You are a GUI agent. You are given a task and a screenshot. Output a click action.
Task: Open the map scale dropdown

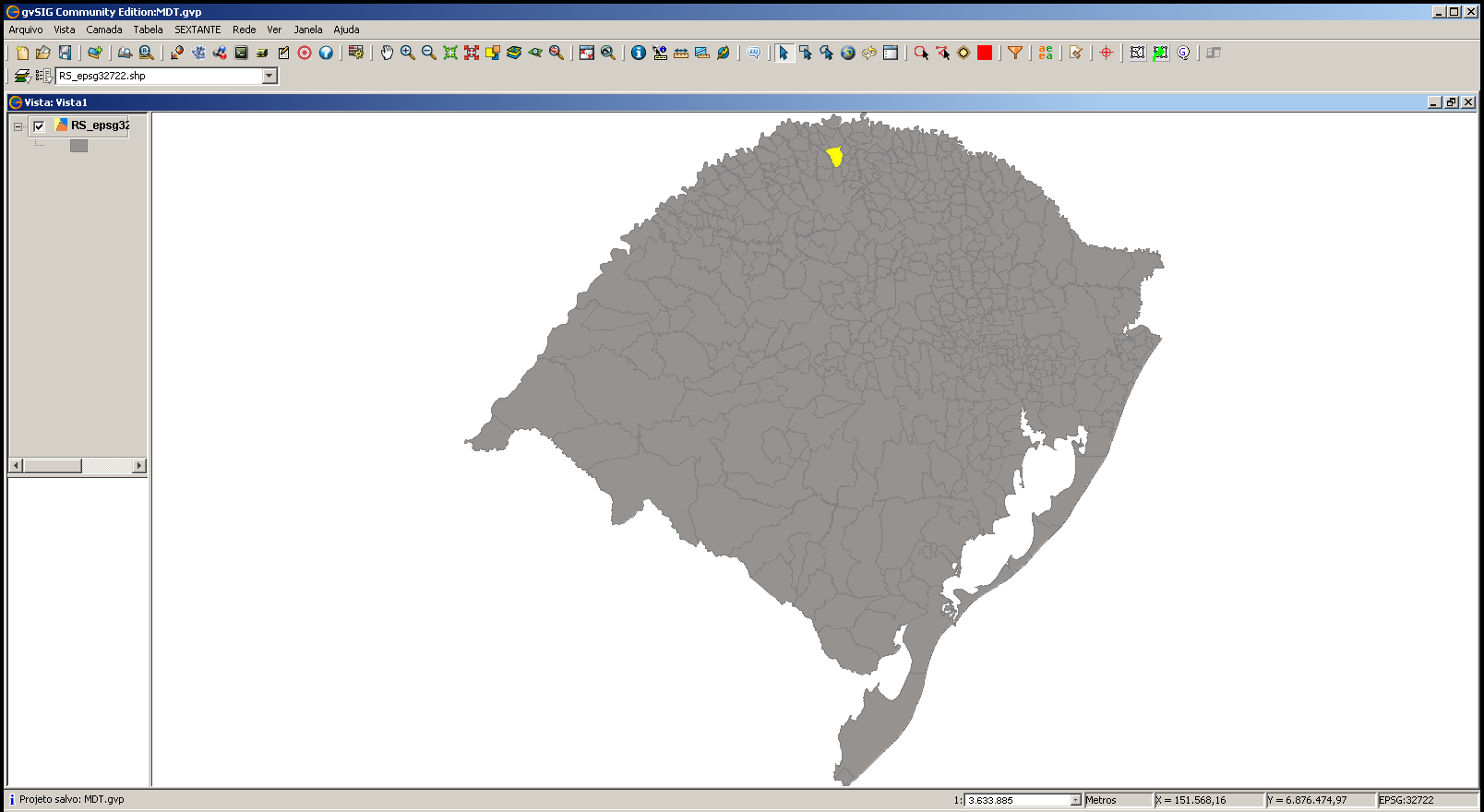pos(1075,800)
